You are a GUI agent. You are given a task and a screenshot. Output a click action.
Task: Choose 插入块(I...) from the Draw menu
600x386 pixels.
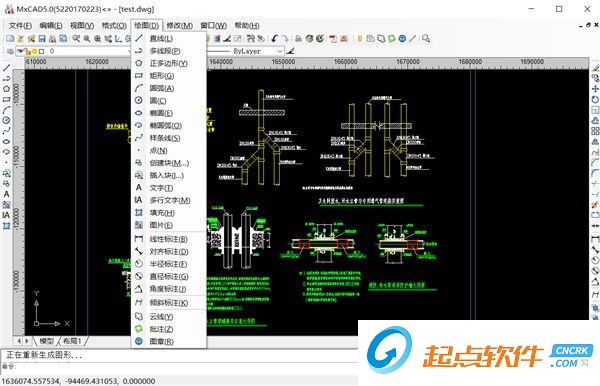169,176
